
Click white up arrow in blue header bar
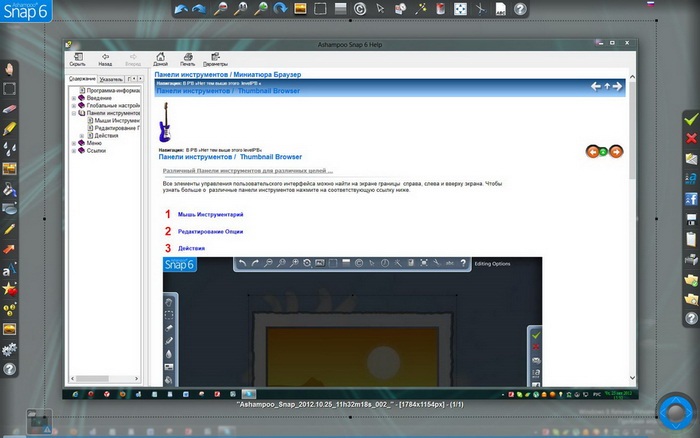point(607,86)
